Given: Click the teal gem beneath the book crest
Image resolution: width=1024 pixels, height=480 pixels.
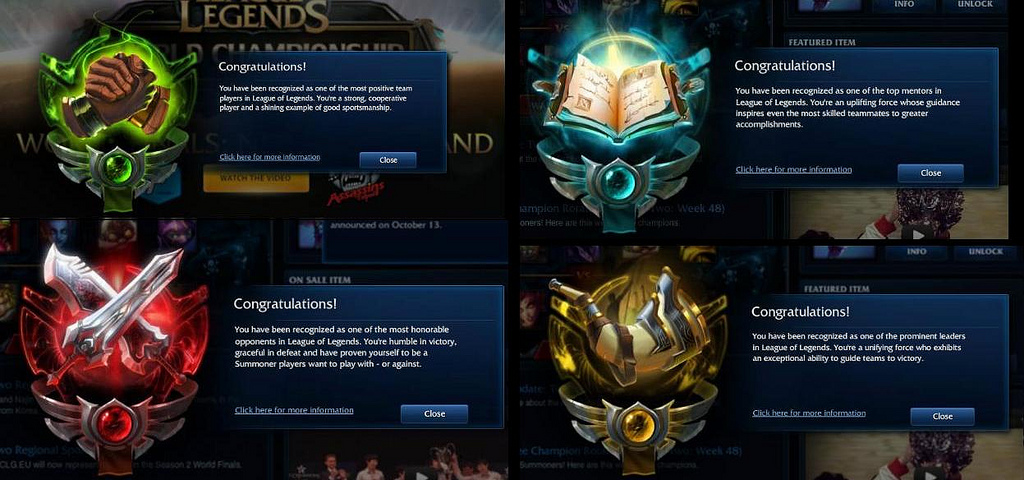Looking at the screenshot, I should tap(616, 182).
